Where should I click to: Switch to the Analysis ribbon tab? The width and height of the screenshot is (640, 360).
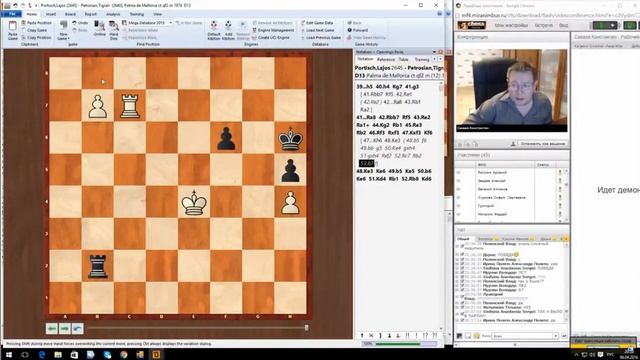tap(113, 14)
